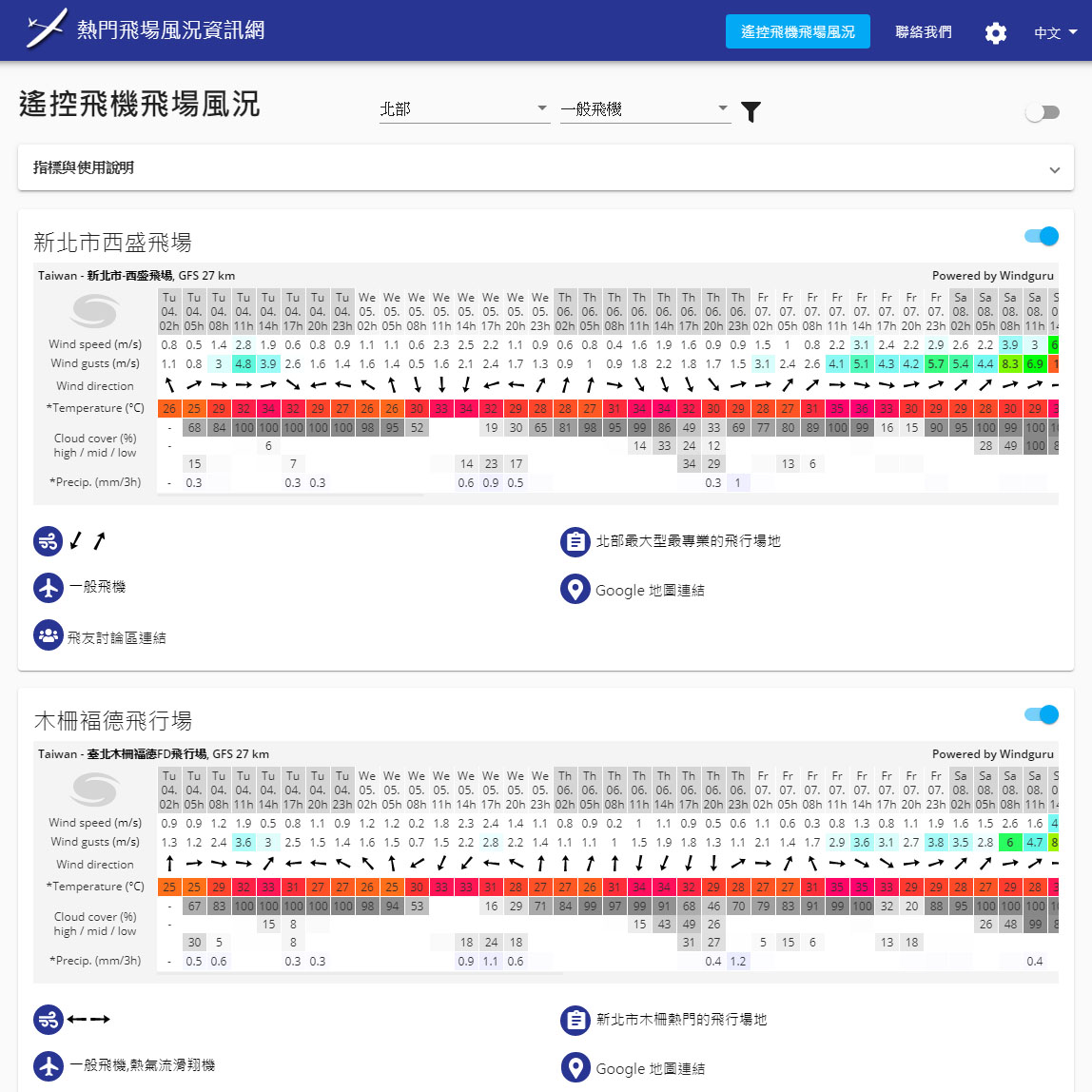The width and height of the screenshot is (1092, 1092).
Task: Go to 聯絡我們 page
Action: (923, 31)
